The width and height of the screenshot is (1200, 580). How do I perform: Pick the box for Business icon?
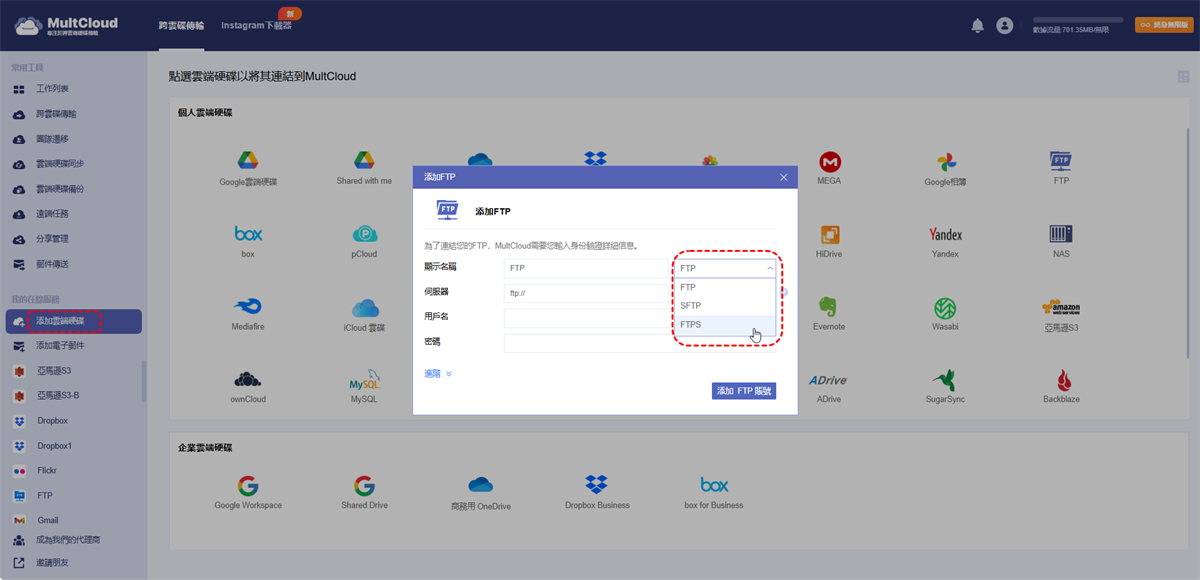(714, 485)
